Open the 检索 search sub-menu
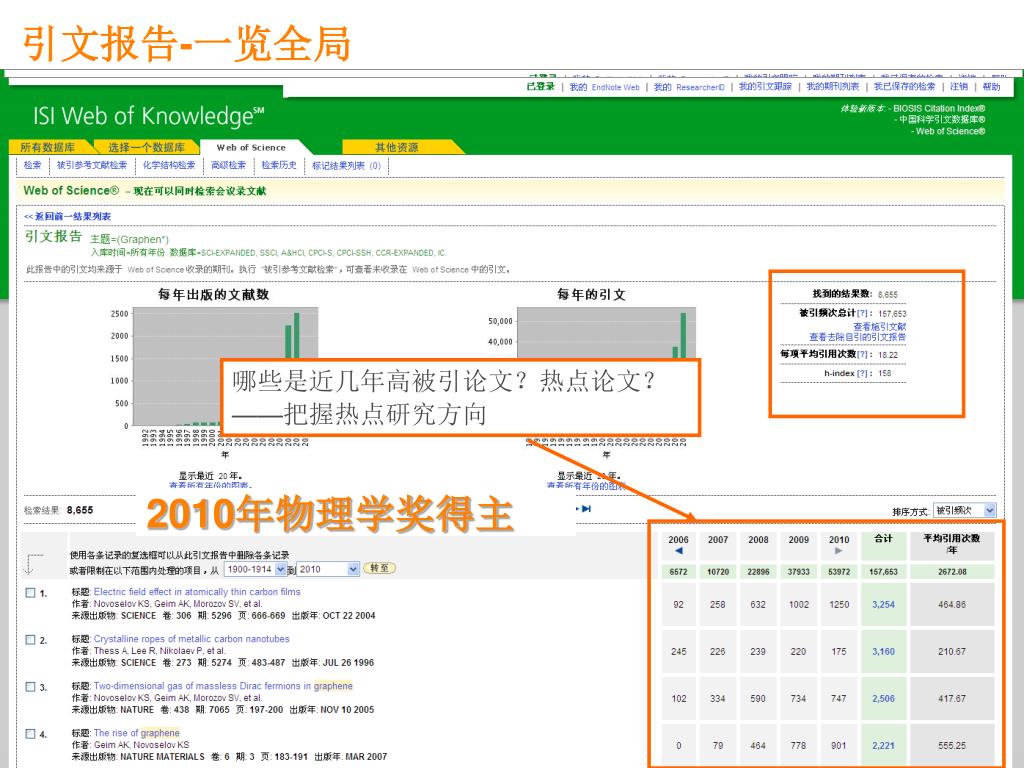The width and height of the screenshot is (1024, 768). [x=33, y=165]
